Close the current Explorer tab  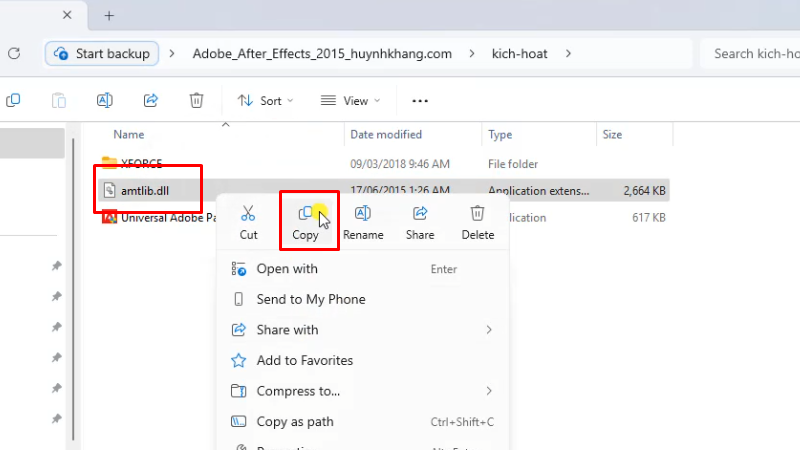67,15
